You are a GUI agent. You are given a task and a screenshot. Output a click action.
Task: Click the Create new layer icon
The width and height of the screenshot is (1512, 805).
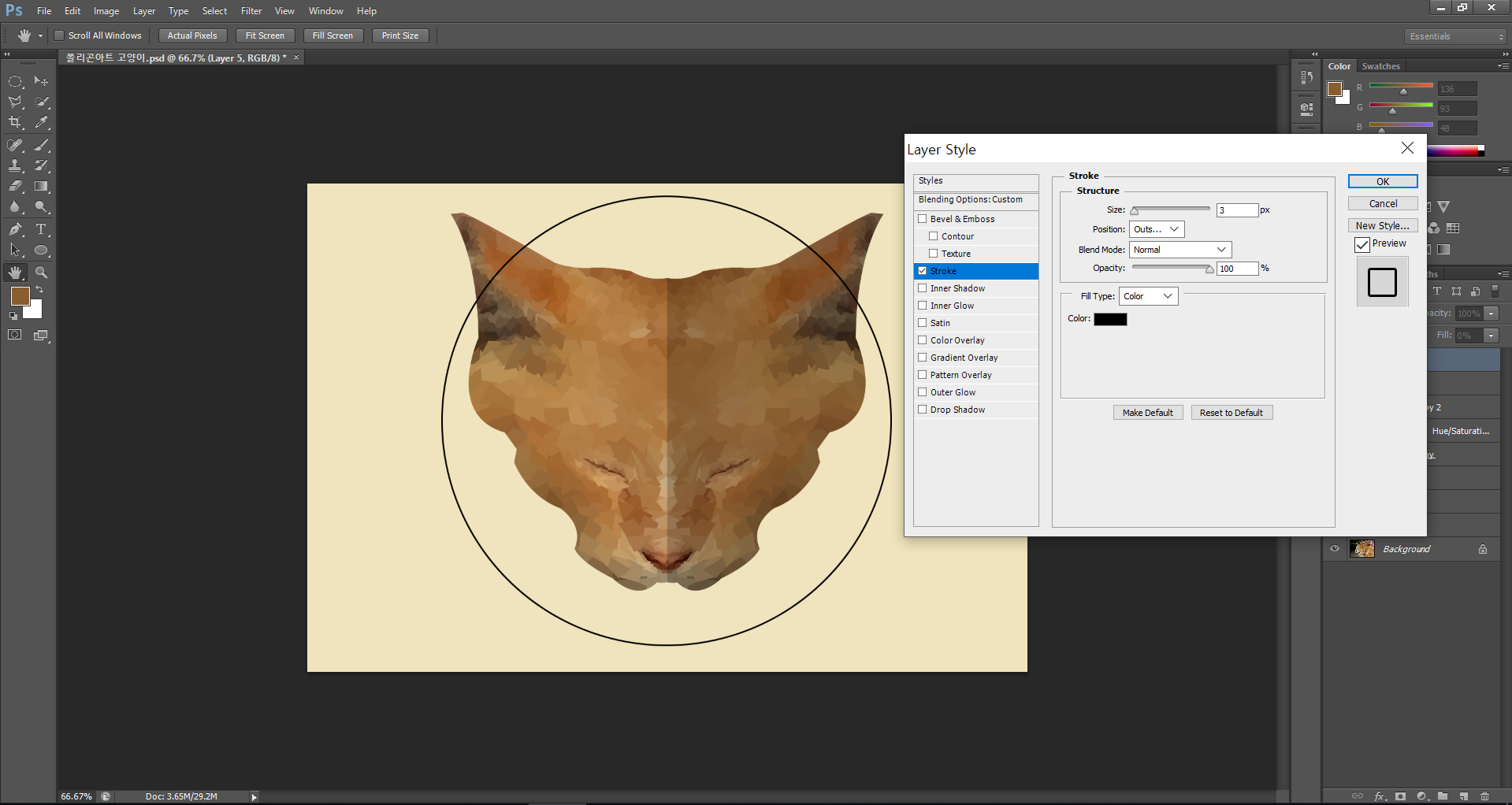tap(1463, 796)
